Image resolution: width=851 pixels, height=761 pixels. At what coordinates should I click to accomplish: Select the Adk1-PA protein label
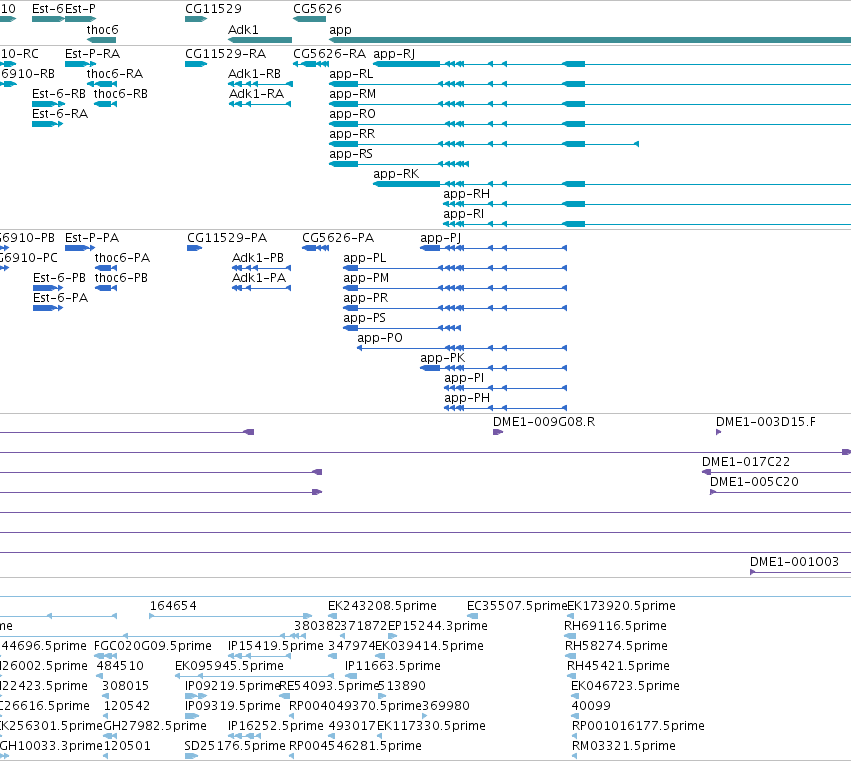259,278
